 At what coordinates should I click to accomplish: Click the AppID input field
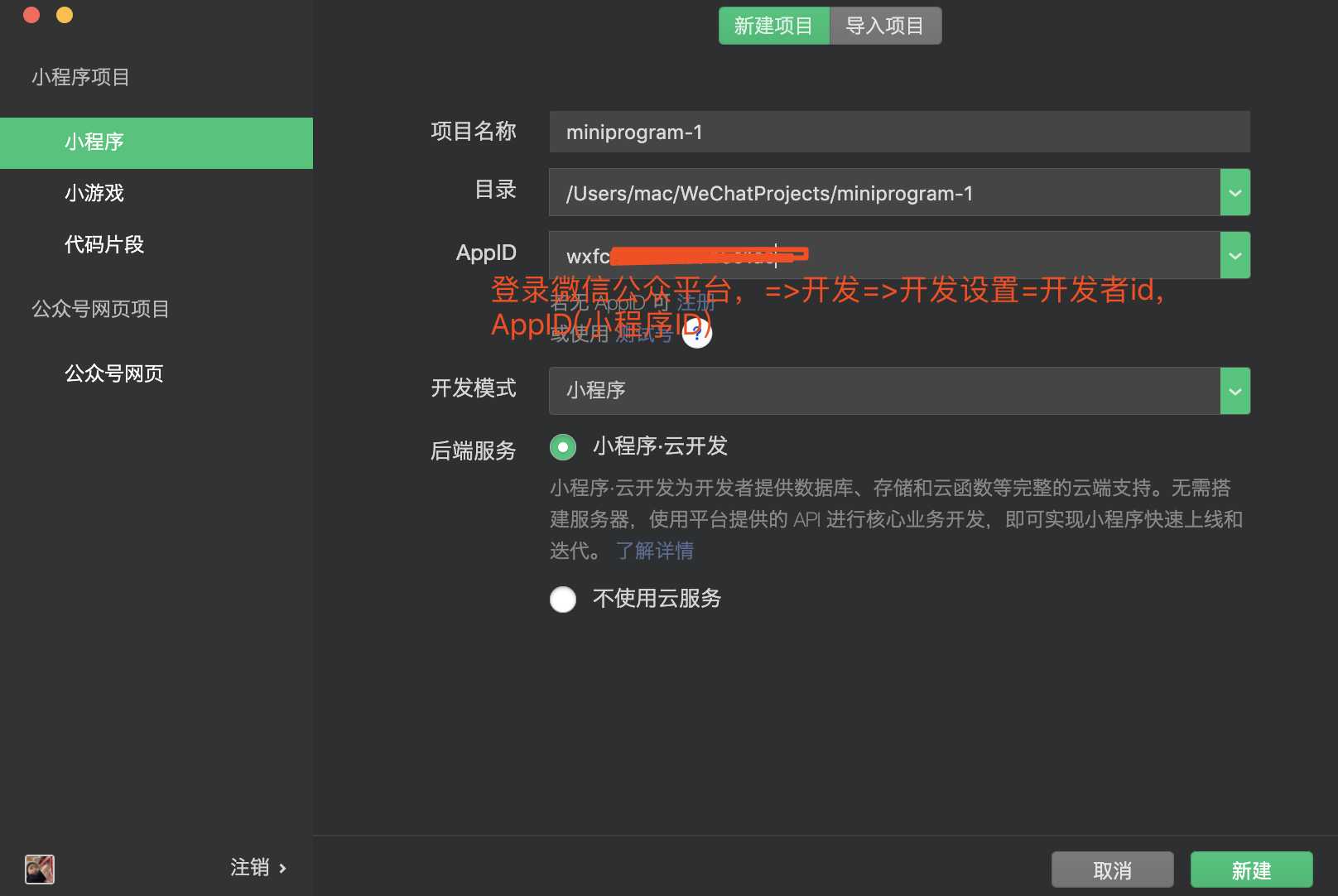pos(884,255)
